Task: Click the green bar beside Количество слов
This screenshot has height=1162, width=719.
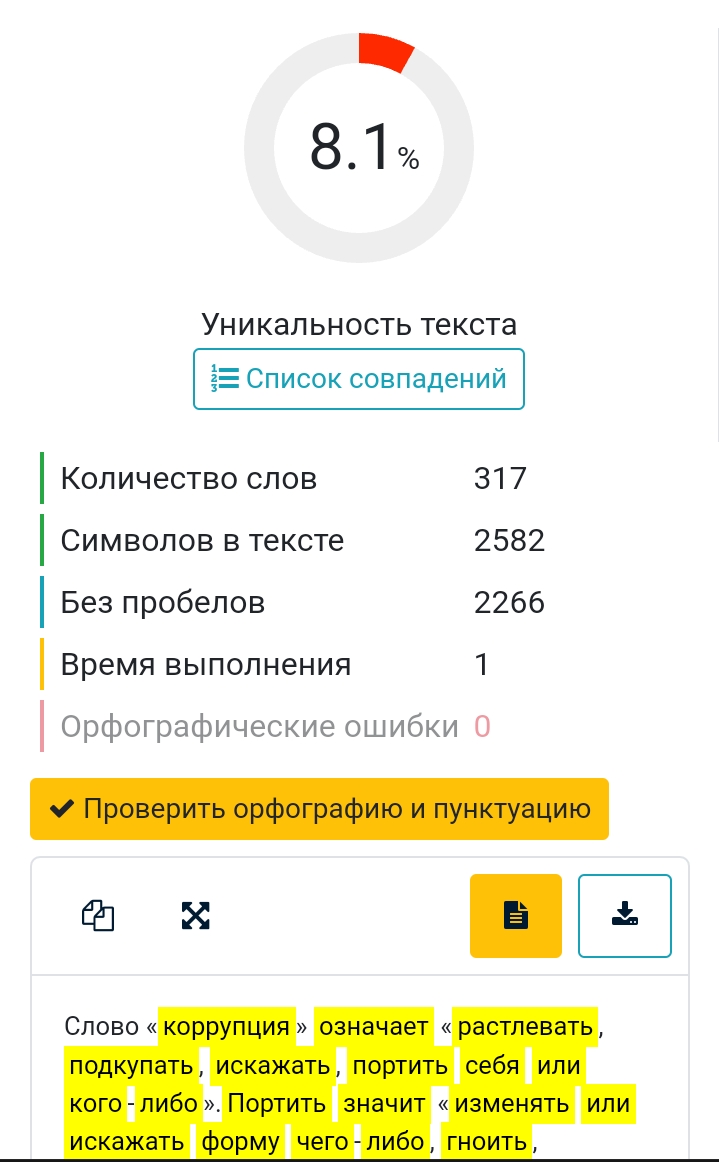Action: (41, 478)
